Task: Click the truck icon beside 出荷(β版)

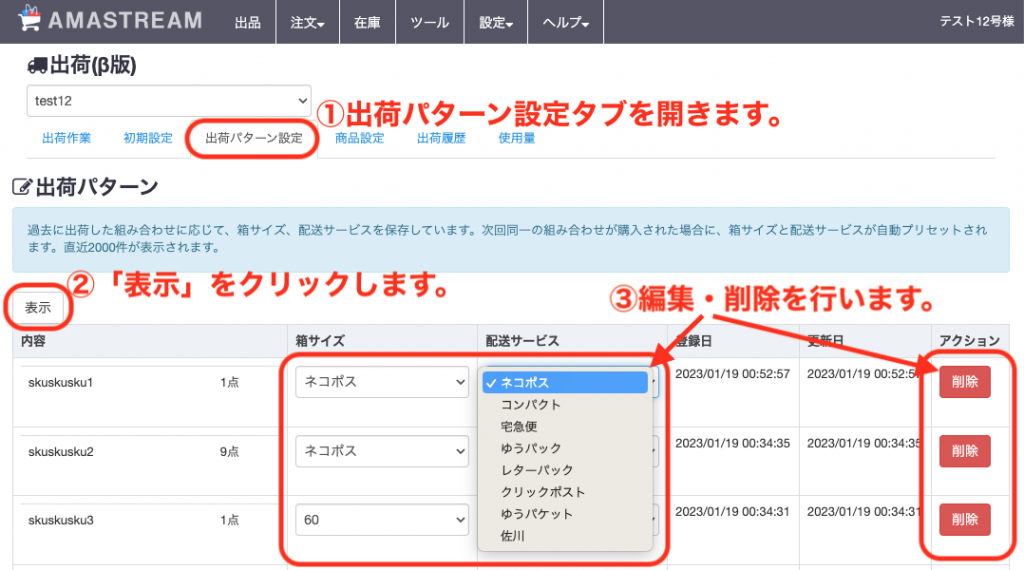Action: 37,65
